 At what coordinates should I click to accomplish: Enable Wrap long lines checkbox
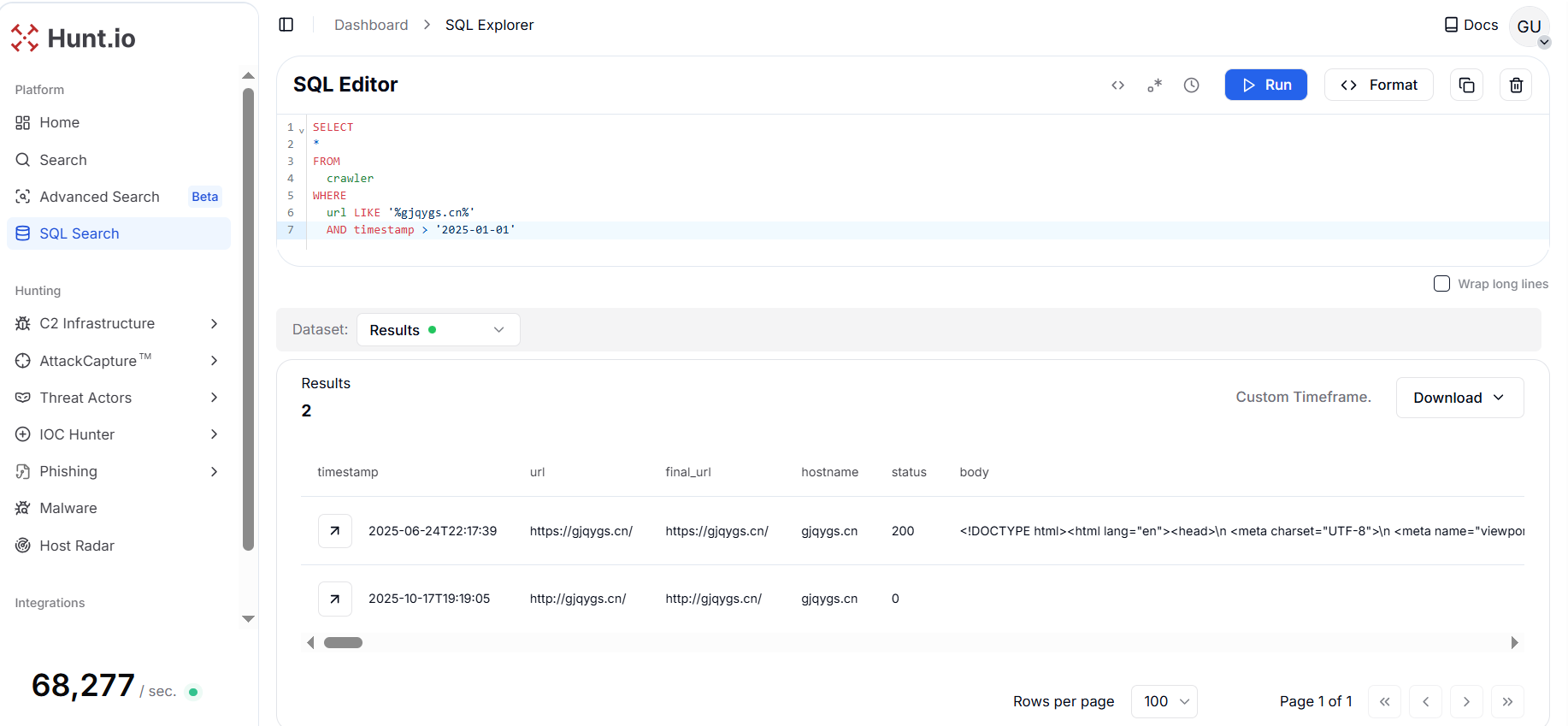[1441, 284]
